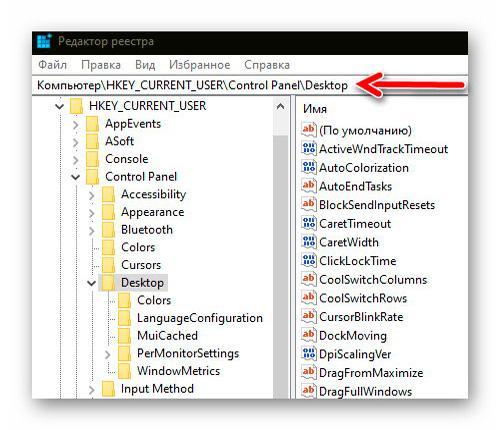The image size is (500, 430).
Task: Expand the PerMonitorSettings subkey
Action: 108,354
